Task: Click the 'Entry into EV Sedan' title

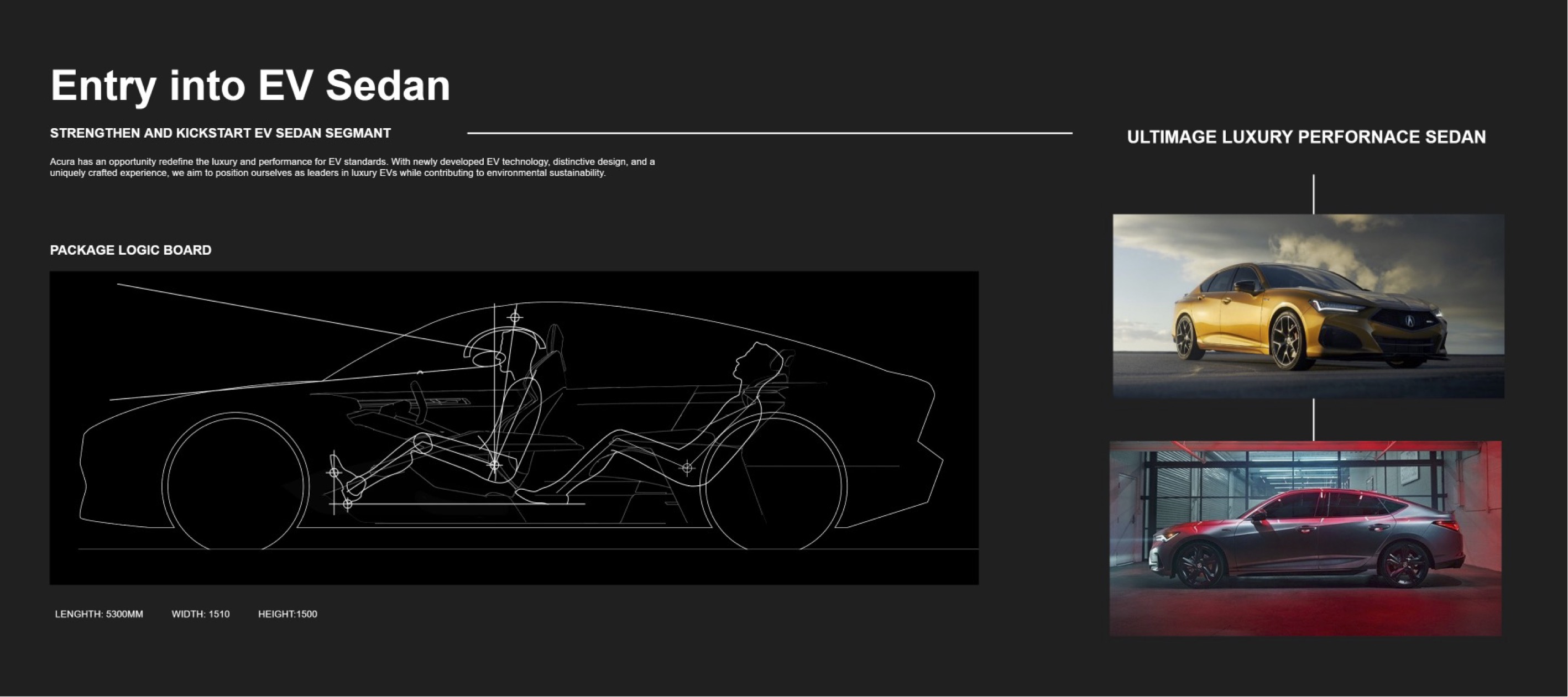Action: pyautogui.click(x=250, y=85)
